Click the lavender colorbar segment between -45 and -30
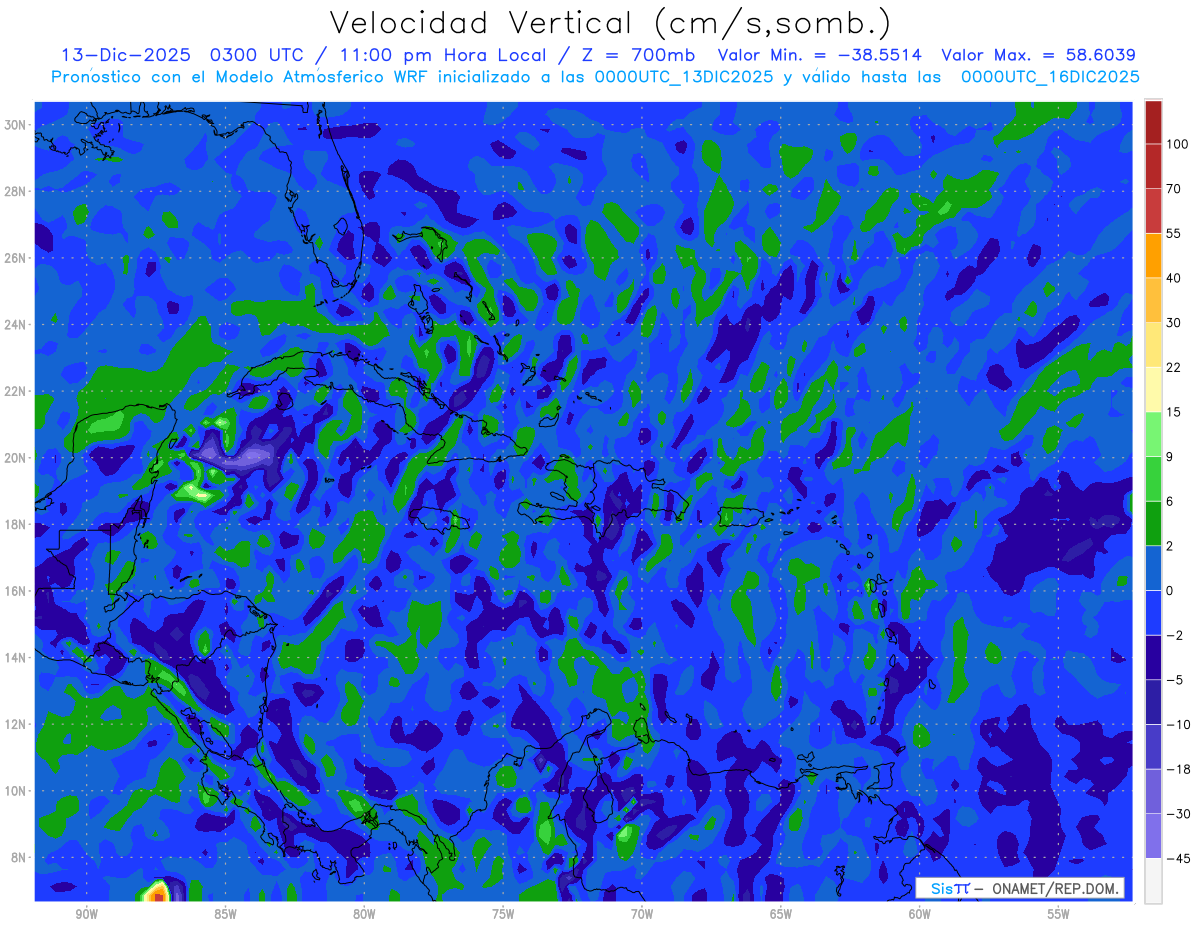The width and height of the screenshot is (1200, 927). (x=1153, y=836)
